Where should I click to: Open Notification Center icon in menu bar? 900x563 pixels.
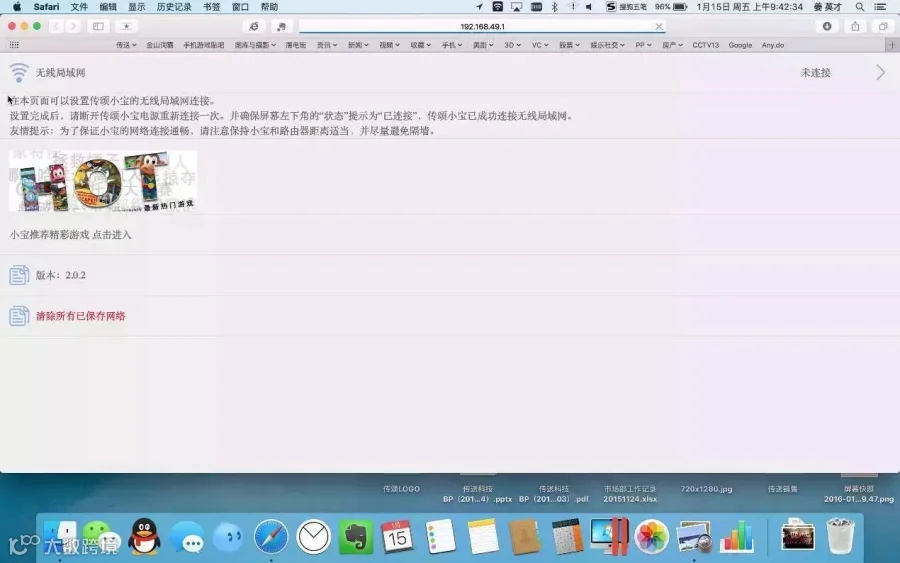click(x=880, y=7)
